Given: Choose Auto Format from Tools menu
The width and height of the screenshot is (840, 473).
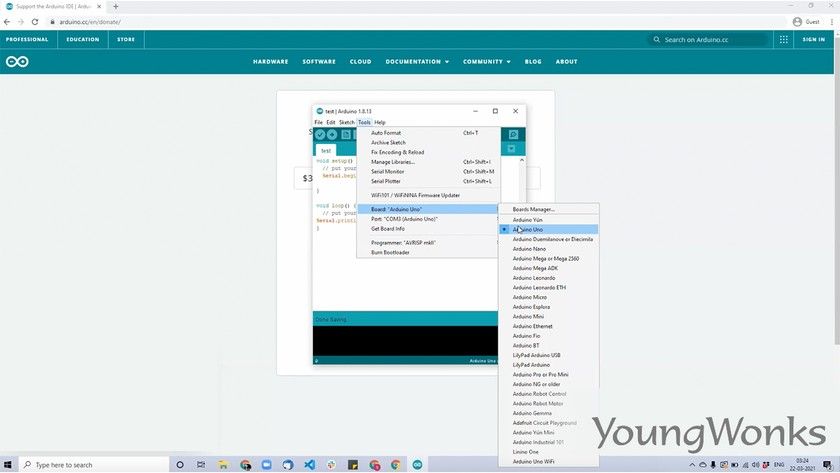Looking at the screenshot, I should (428, 133).
